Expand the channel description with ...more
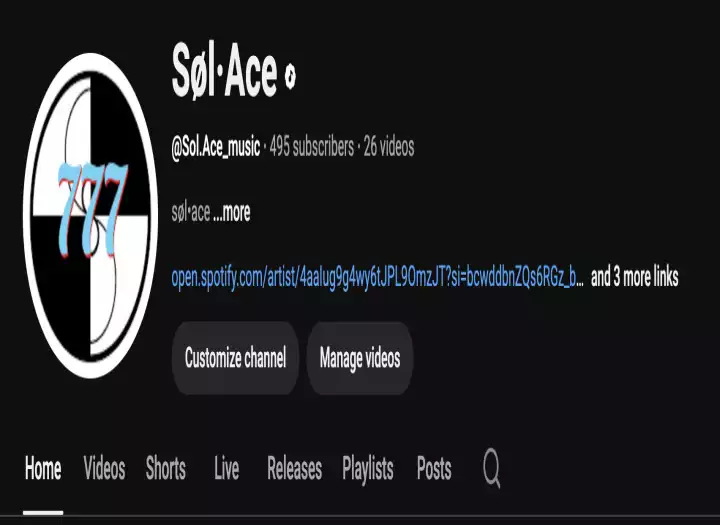 232,212
